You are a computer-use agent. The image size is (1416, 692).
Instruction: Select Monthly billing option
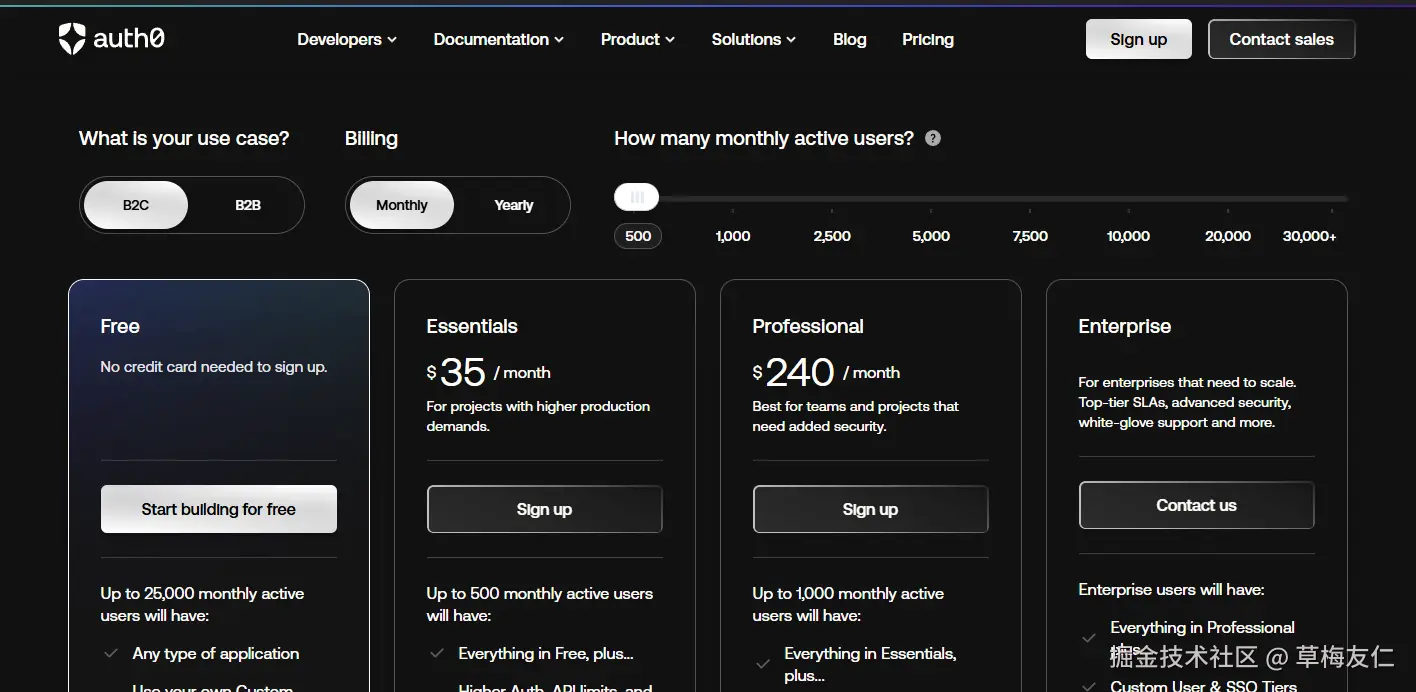pyautogui.click(x=401, y=205)
